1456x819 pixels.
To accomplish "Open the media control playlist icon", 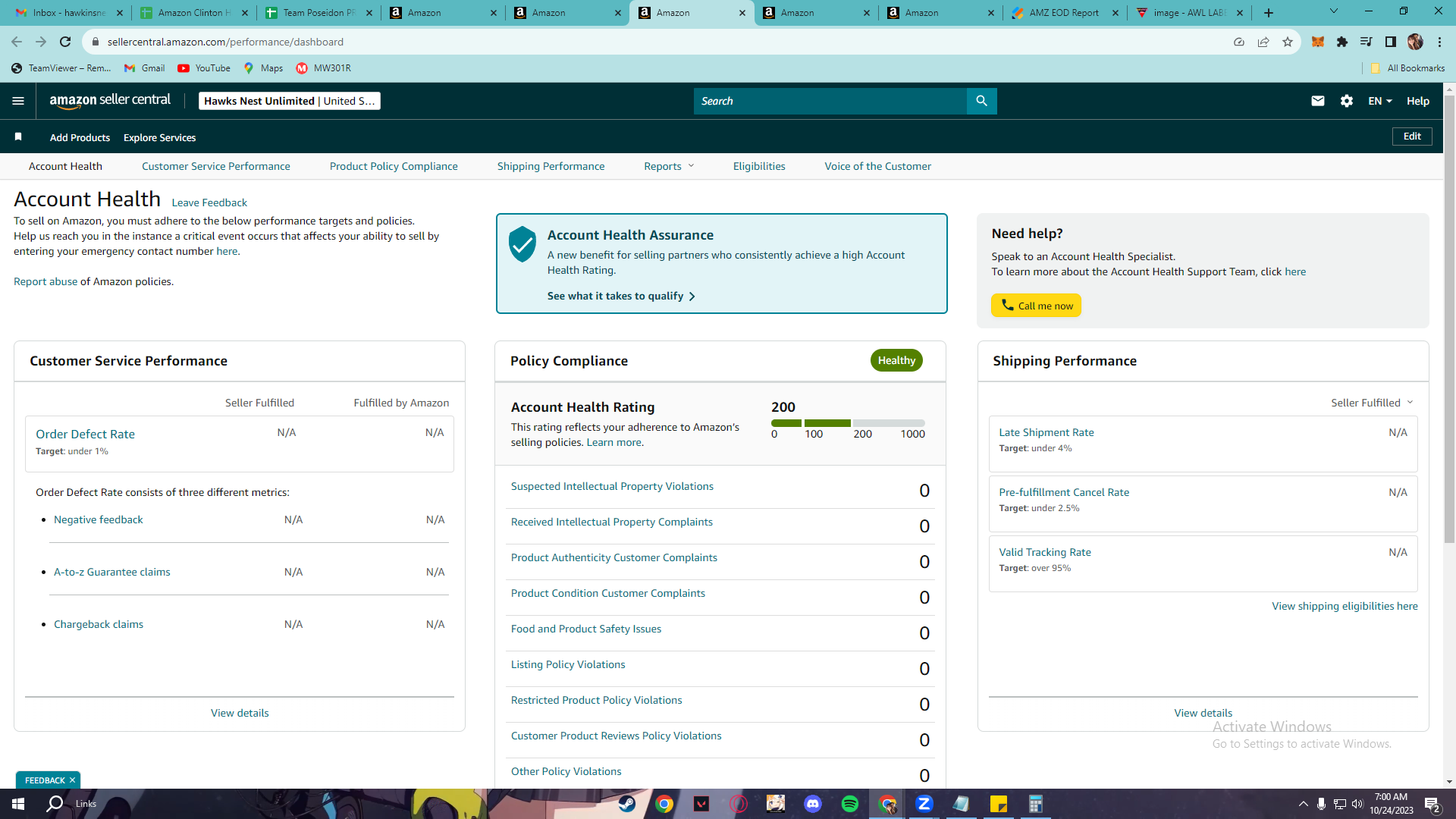I will (x=1367, y=42).
